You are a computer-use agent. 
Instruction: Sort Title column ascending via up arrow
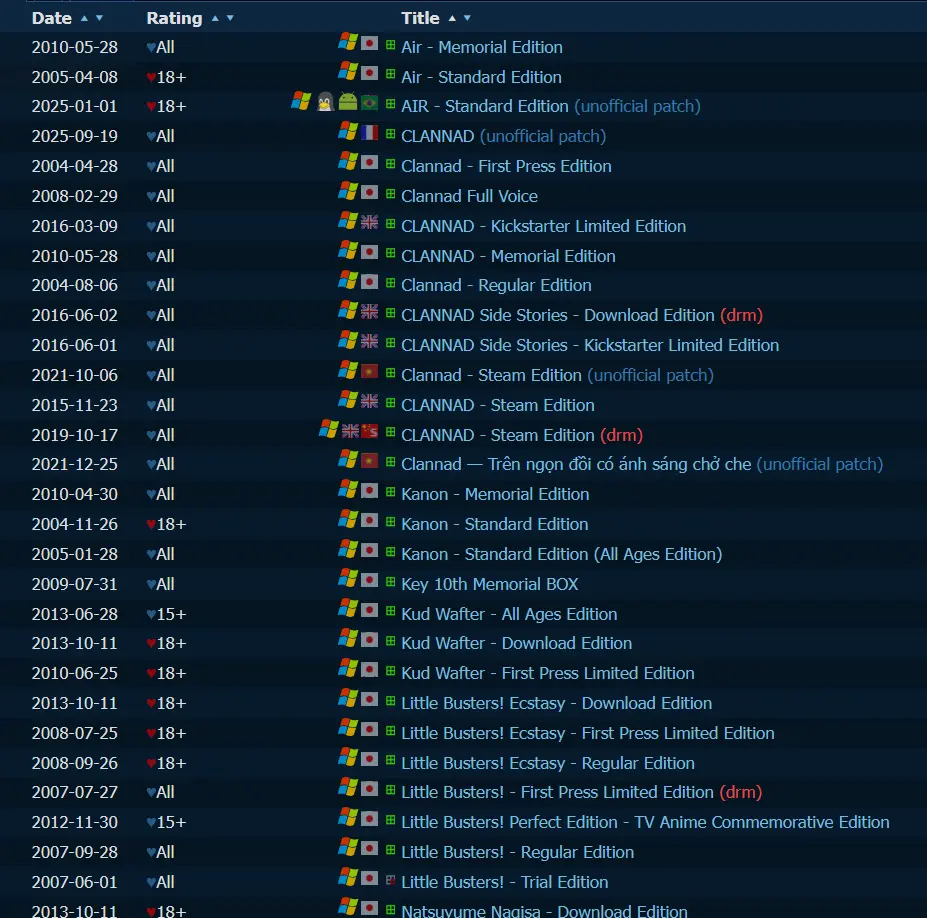pos(452,18)
